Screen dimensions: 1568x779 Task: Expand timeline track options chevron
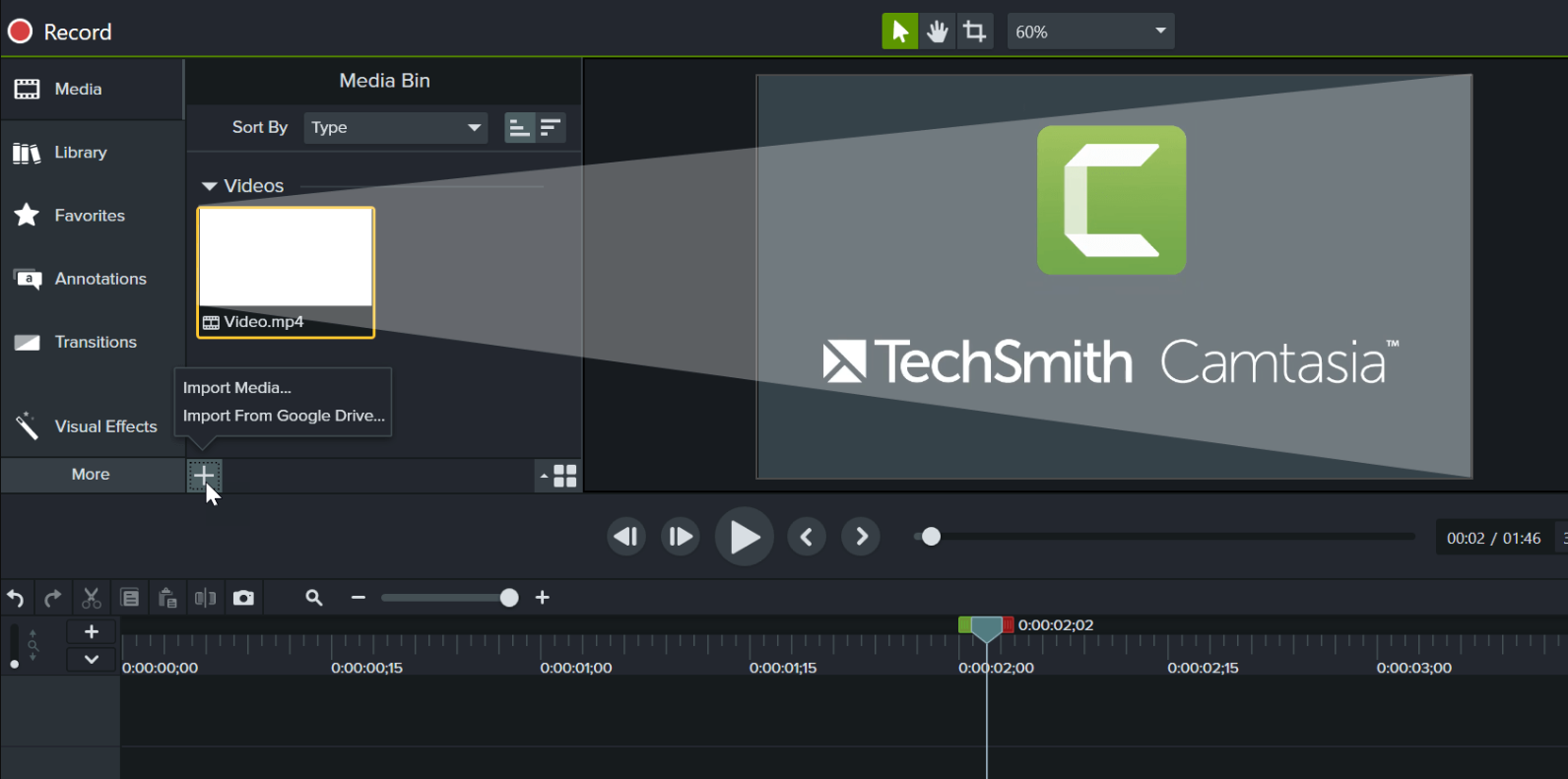click(92, 660)
